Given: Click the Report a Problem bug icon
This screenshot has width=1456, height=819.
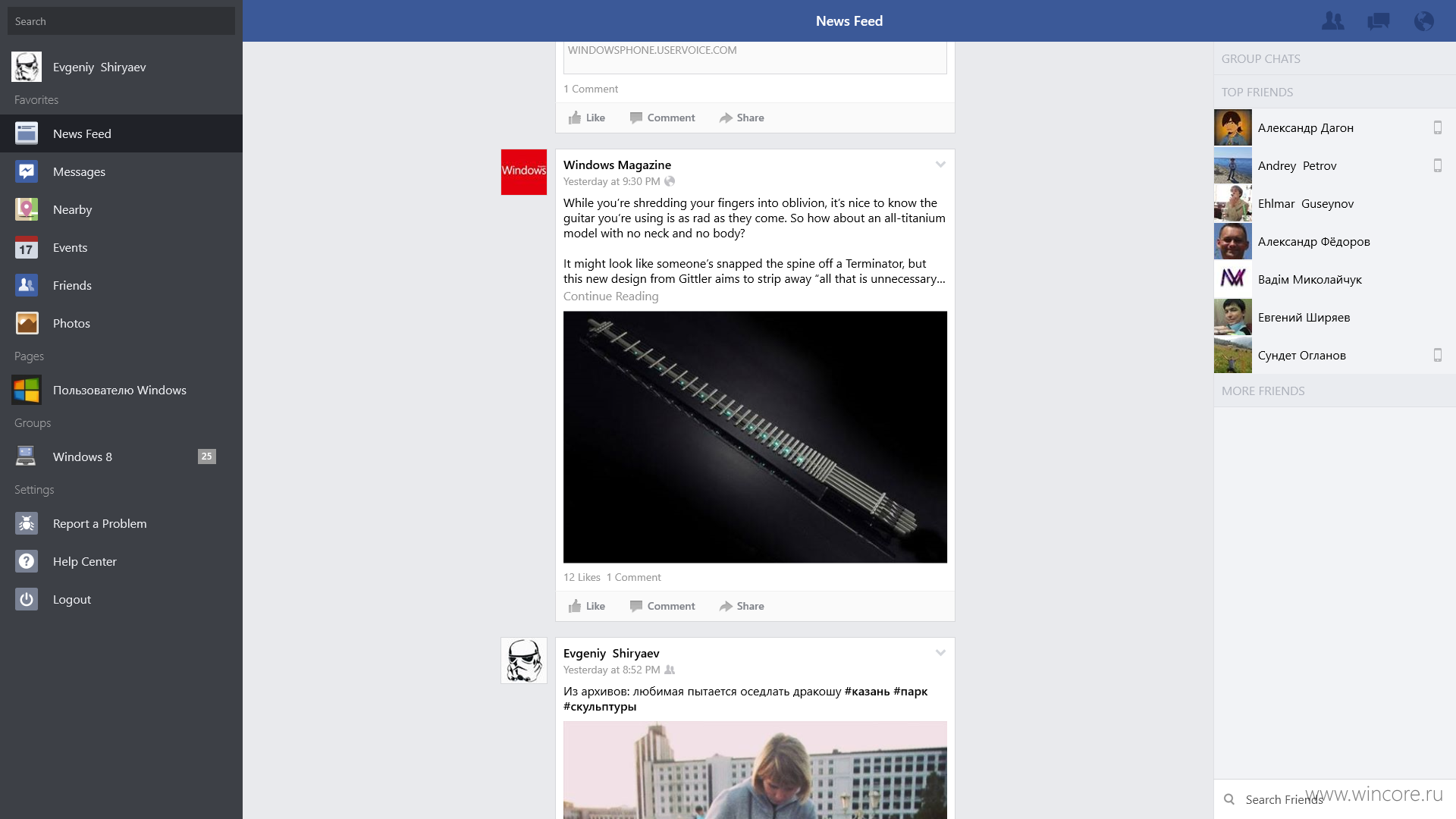Looking at the screenshot, I should click(x=27, y=523).
